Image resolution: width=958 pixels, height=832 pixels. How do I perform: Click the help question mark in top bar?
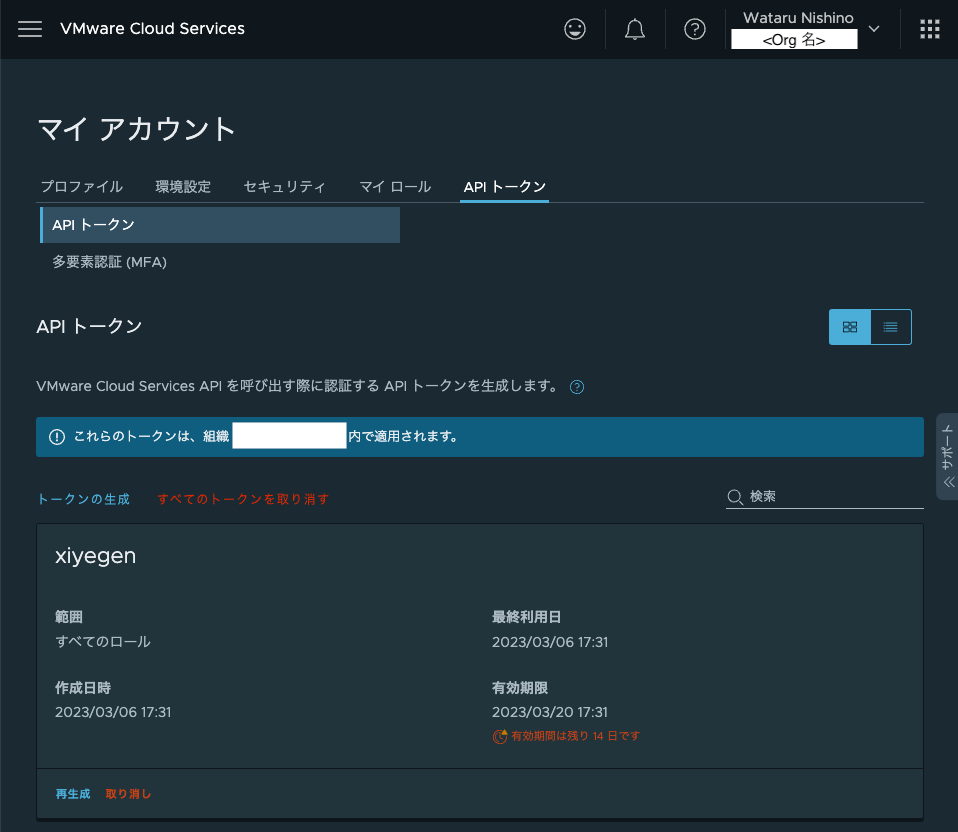(694, 28)
